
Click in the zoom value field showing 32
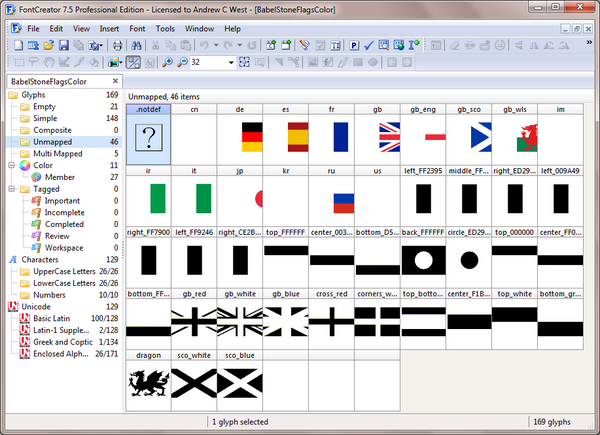(209, 62)
